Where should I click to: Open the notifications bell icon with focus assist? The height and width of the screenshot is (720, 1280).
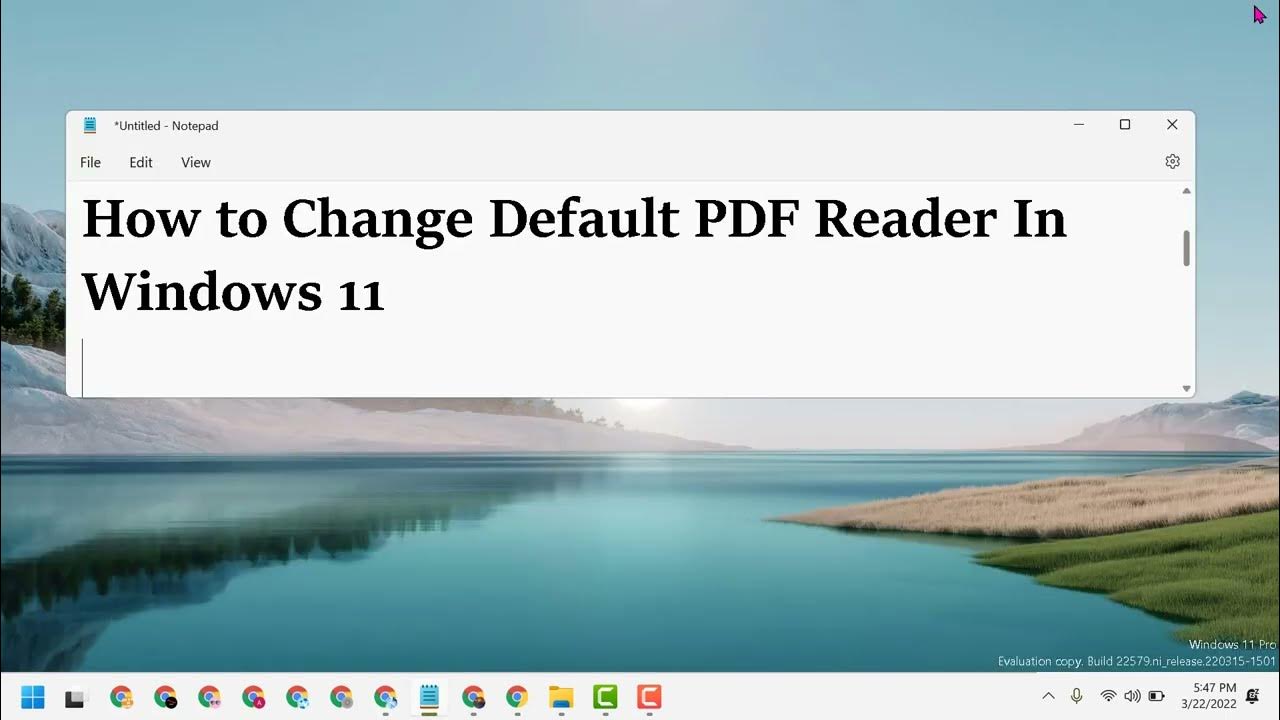(x=1253, y=696)
